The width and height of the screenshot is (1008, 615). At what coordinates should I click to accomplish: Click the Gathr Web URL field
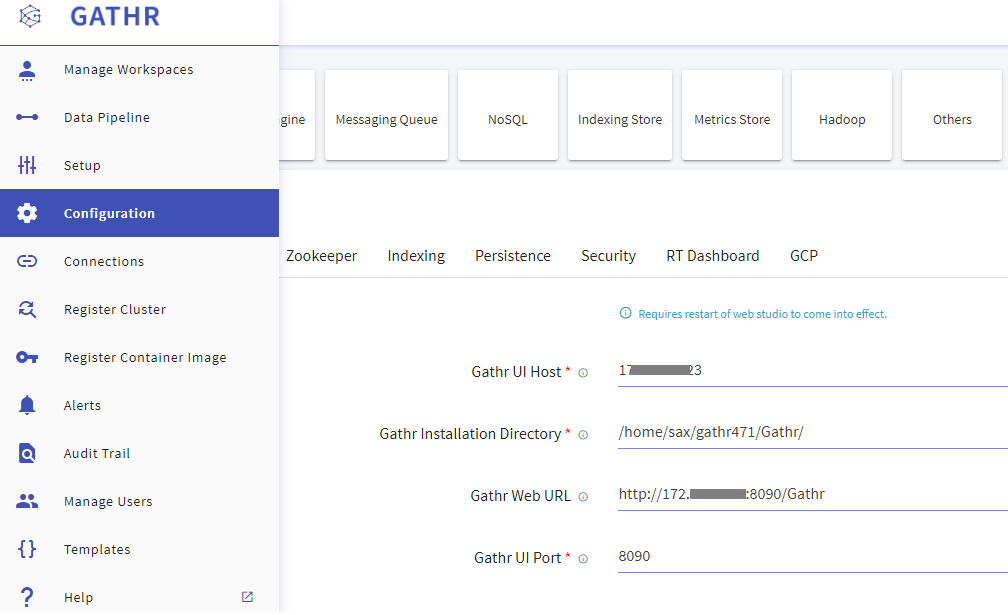pyautogui.click(x=813, y=495)
